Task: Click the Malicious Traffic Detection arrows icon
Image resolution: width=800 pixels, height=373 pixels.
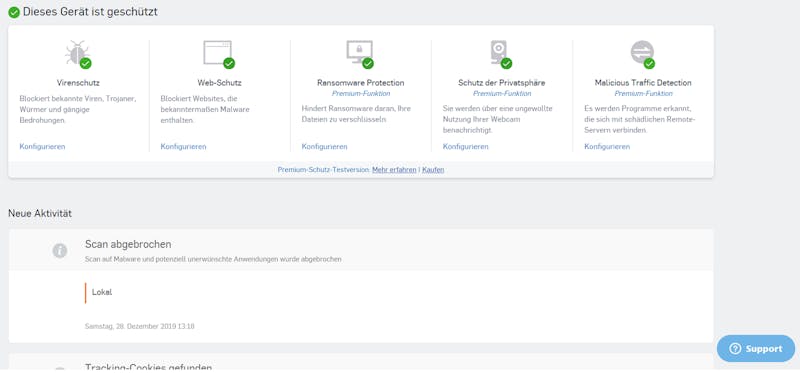Action: point(642,53)
